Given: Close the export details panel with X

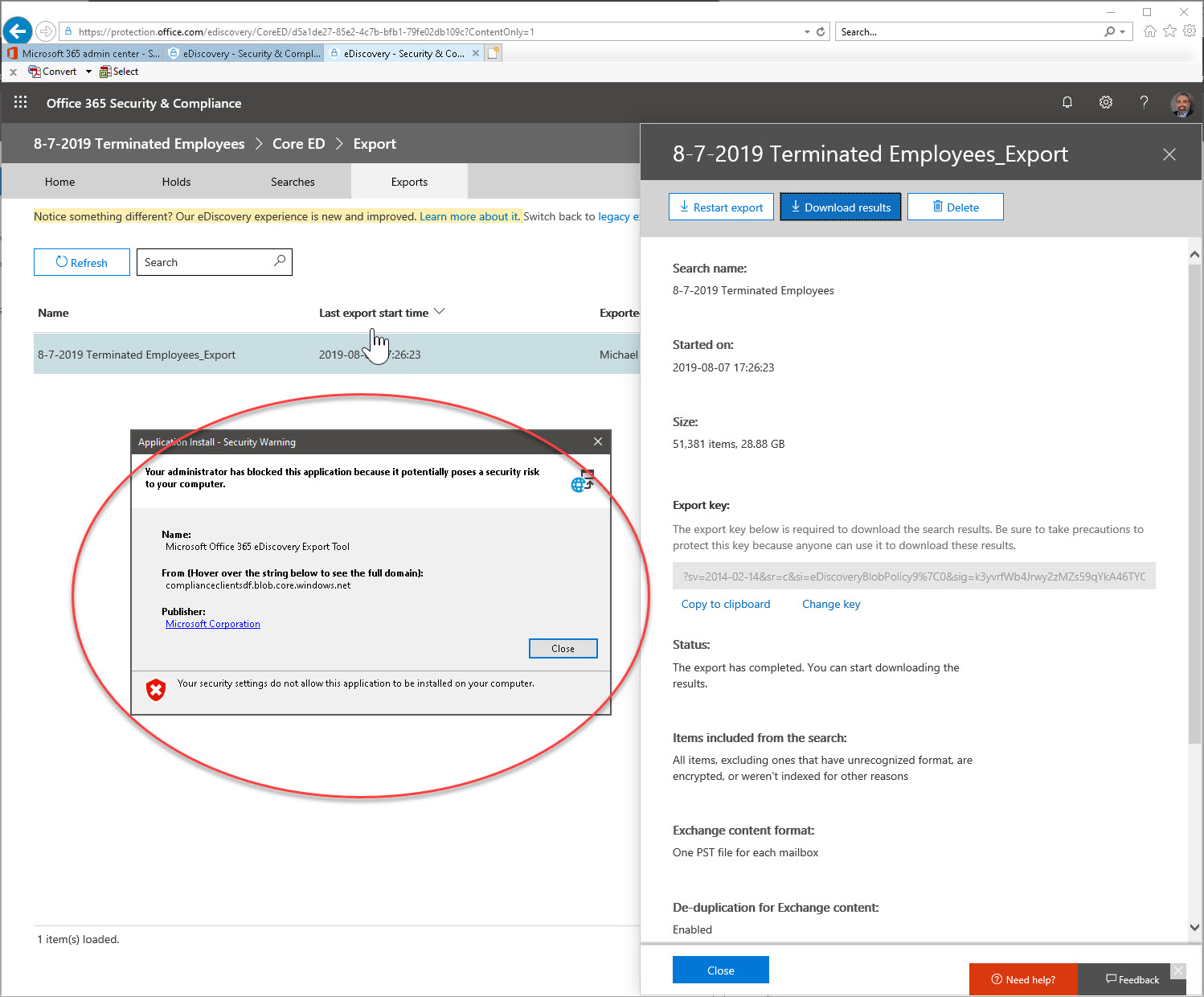Looking at the screenshot, I should [1169, 154].
